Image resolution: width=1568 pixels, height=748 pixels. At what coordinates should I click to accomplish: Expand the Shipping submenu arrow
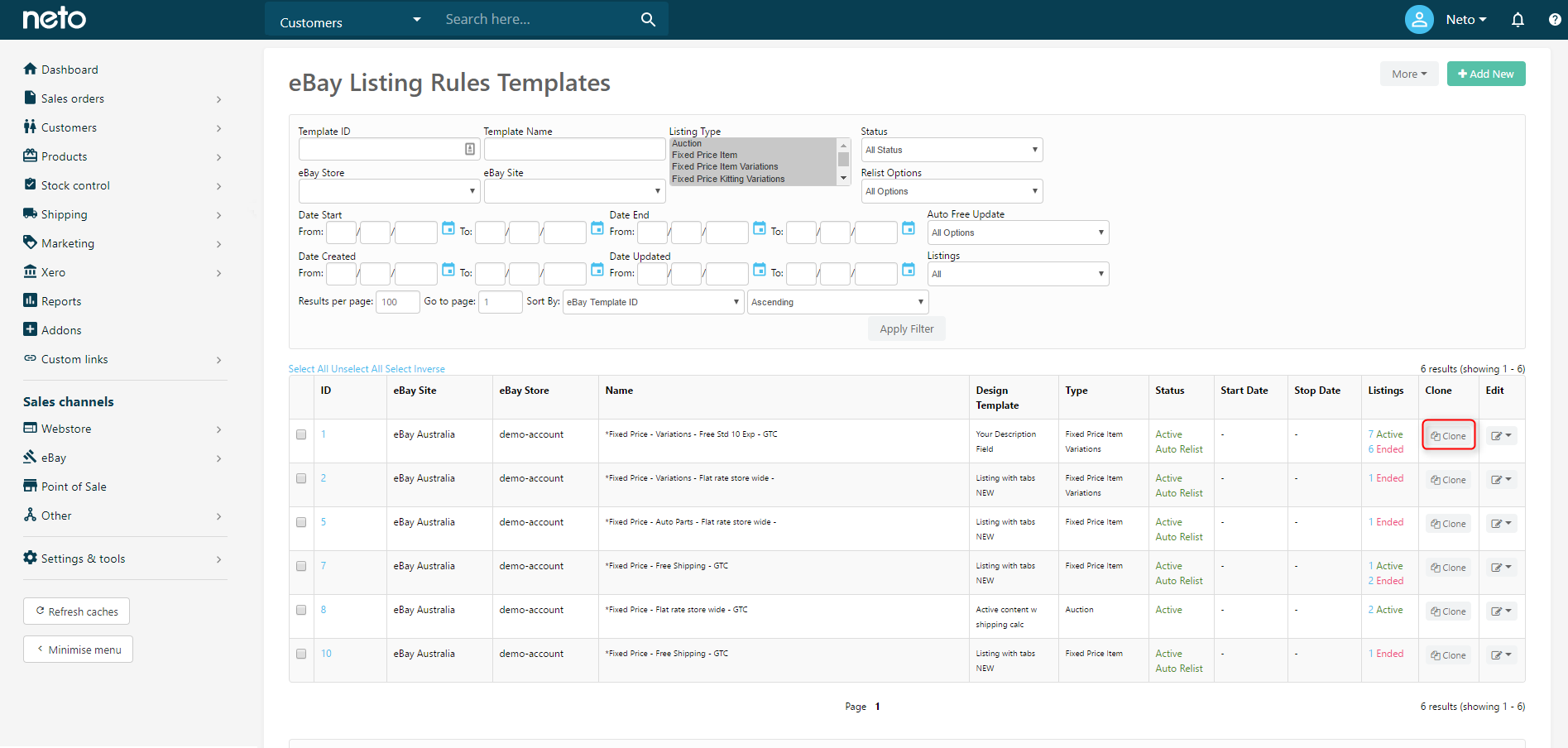tap(218, 215)
